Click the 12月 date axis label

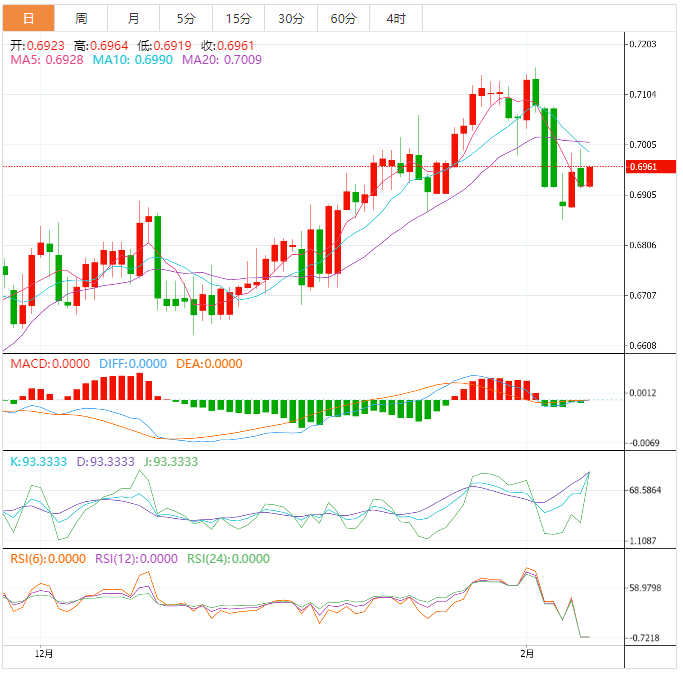[44, 654]
